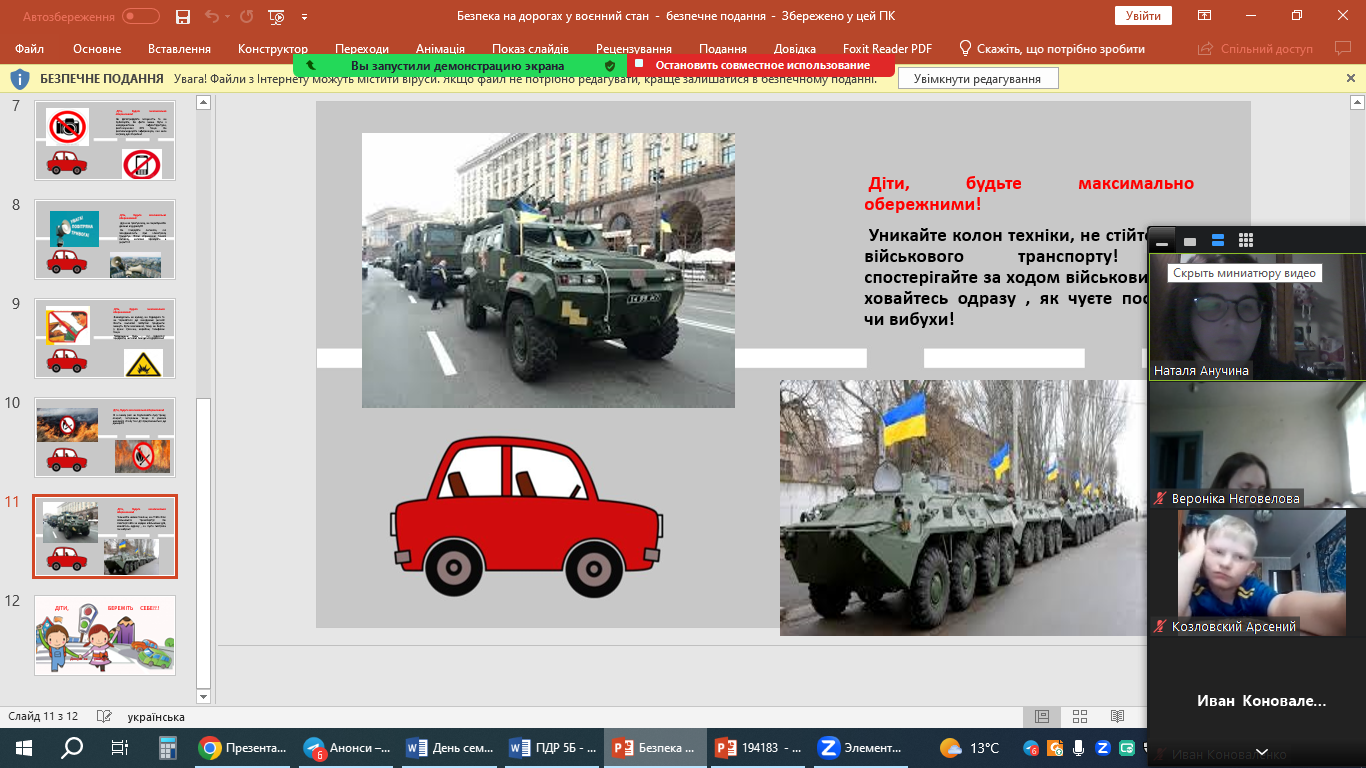
Task: Switch to Chrome Презента... taskbar window
Action: [243, 747]
